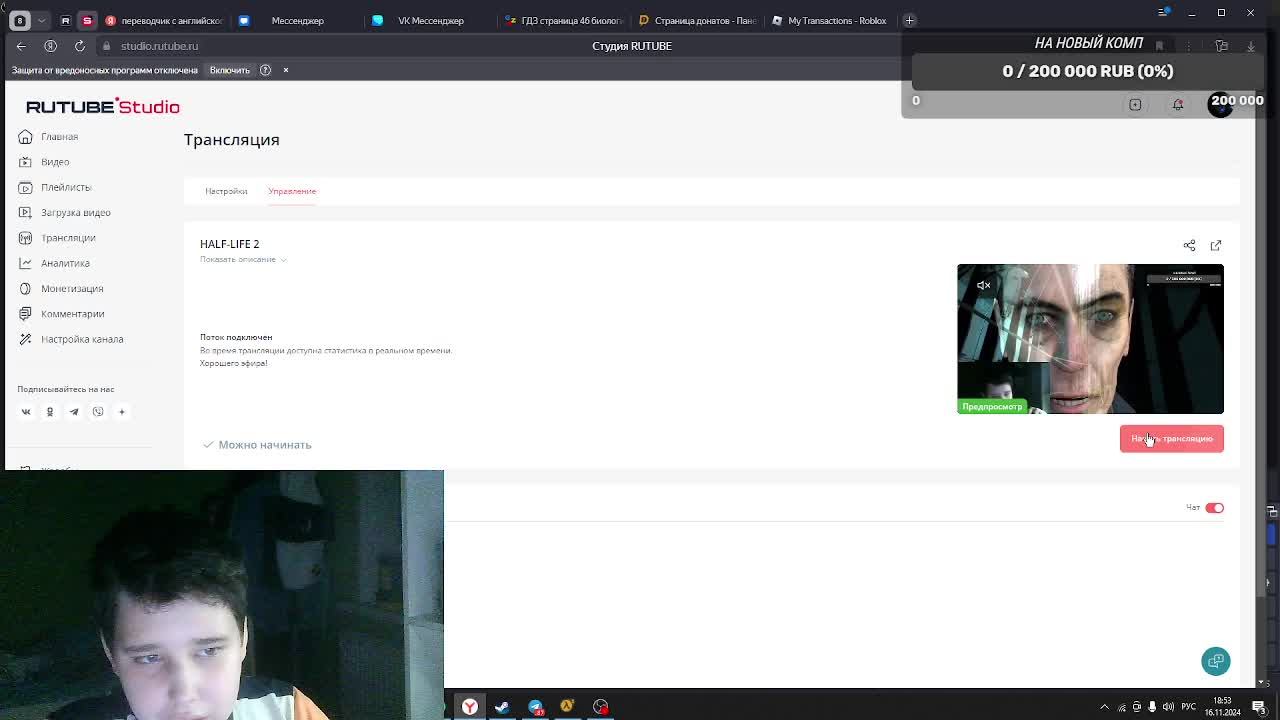Click the Начать трансляцию button
This screenshot has width=1280, height=720.
(1171, 438)
